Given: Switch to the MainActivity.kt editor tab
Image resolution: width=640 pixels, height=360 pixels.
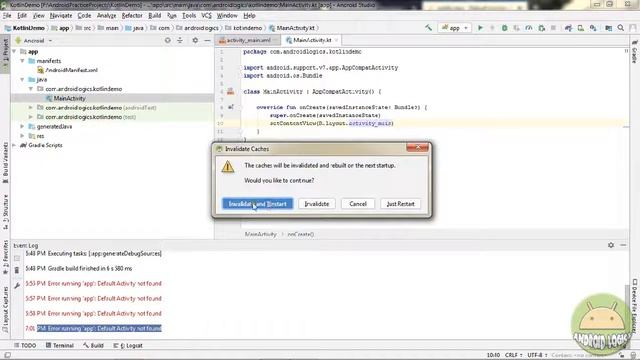Looking at the screenshot, I should [x=312, y=40].
